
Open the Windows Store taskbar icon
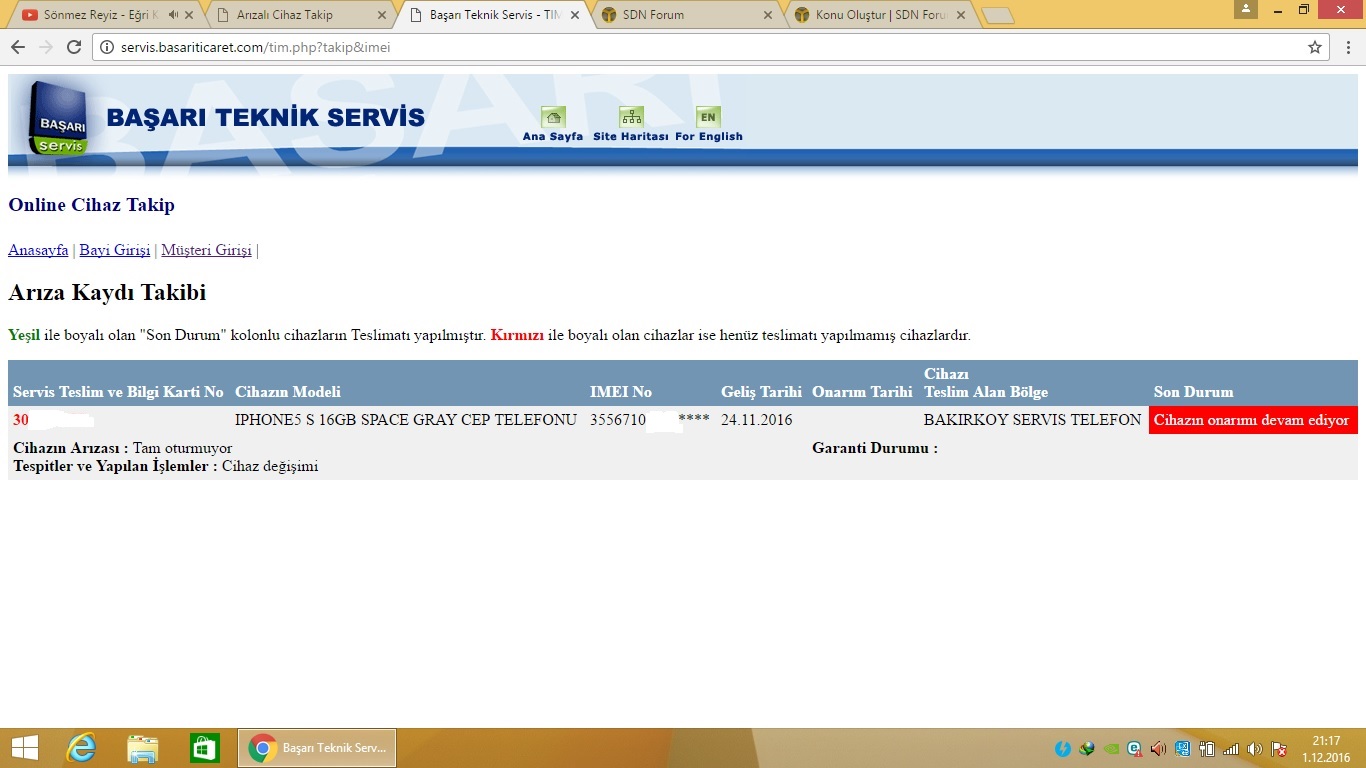click(x=205, y=748)
